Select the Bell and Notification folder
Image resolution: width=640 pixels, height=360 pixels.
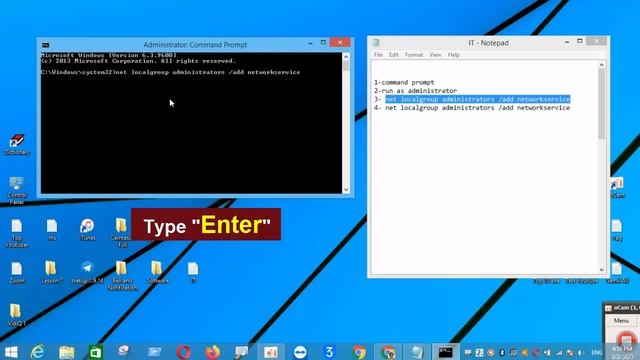click(122, 276)
